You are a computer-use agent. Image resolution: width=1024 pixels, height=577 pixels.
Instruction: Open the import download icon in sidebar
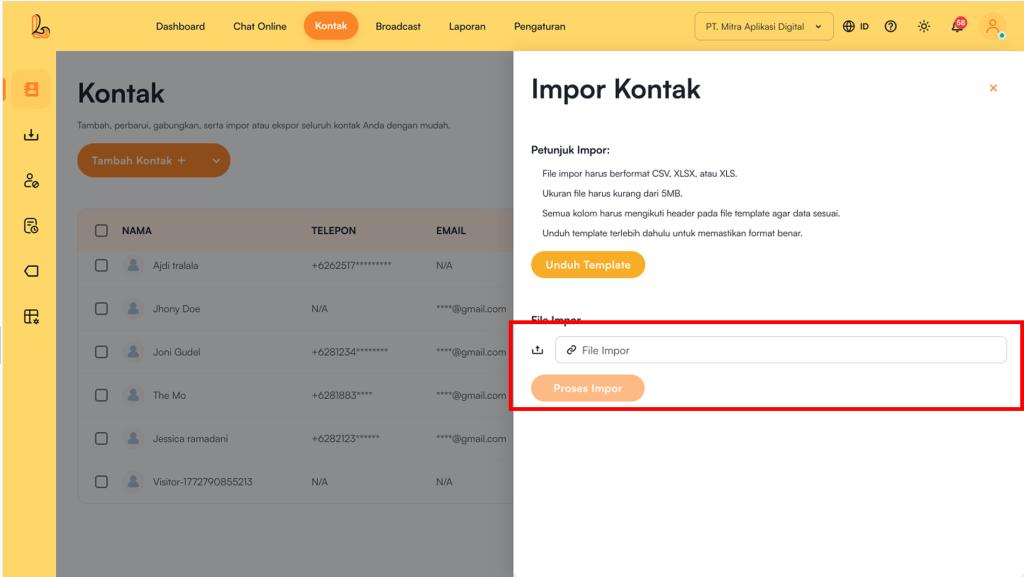point(31,135)
